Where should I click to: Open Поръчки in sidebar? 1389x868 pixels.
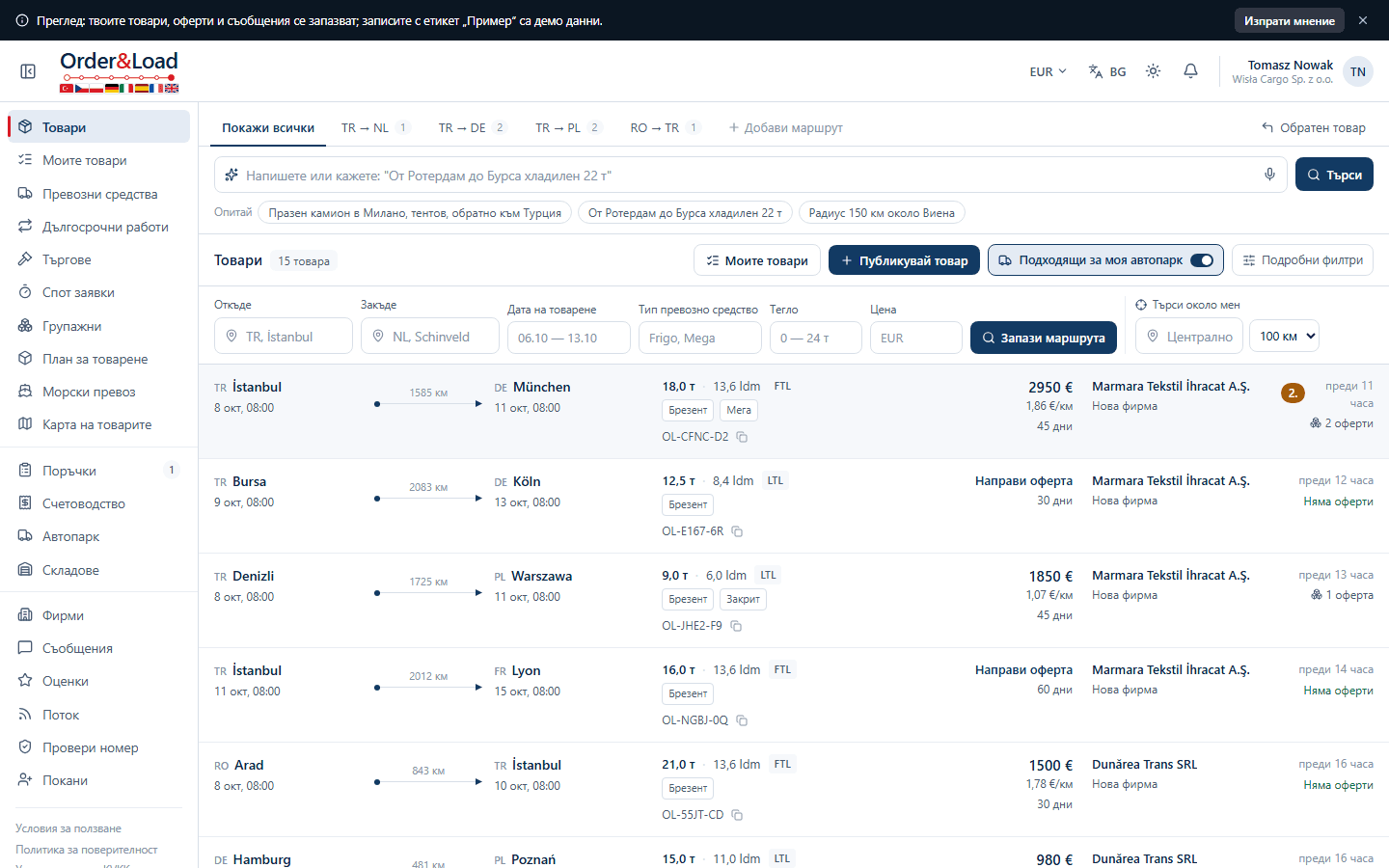(96, 471)
